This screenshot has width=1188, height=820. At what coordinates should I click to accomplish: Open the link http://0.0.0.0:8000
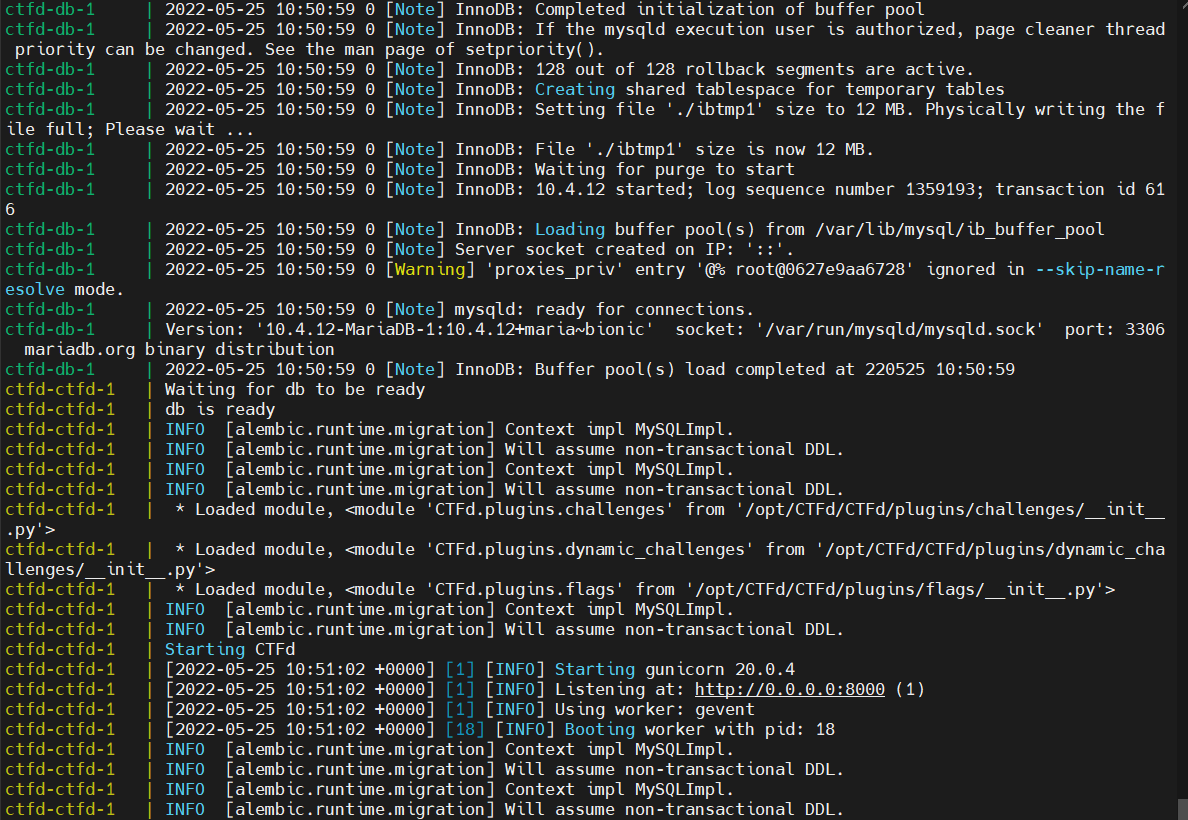[792, 689]
